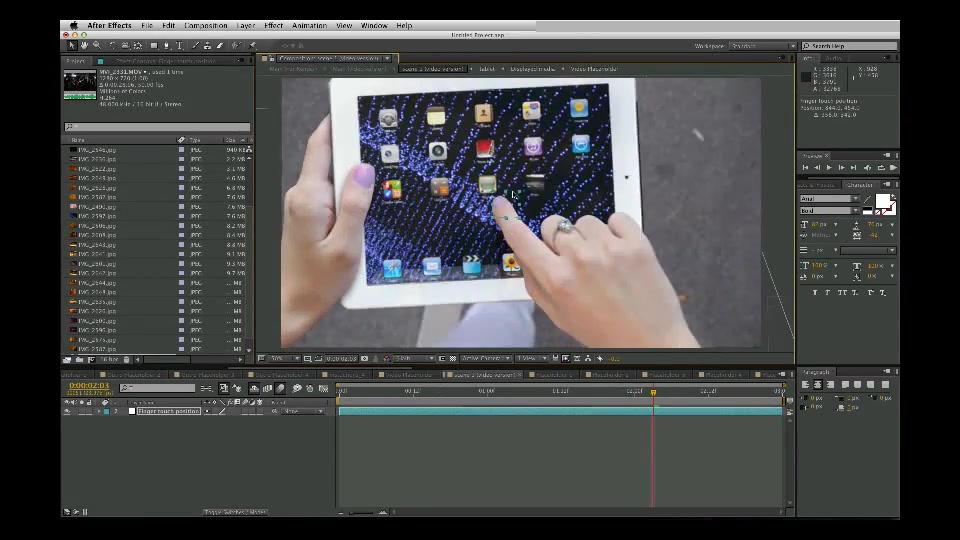Select the Rectangle shape tool
Screen dimensions: 960x540
click(x=154, y=46)
